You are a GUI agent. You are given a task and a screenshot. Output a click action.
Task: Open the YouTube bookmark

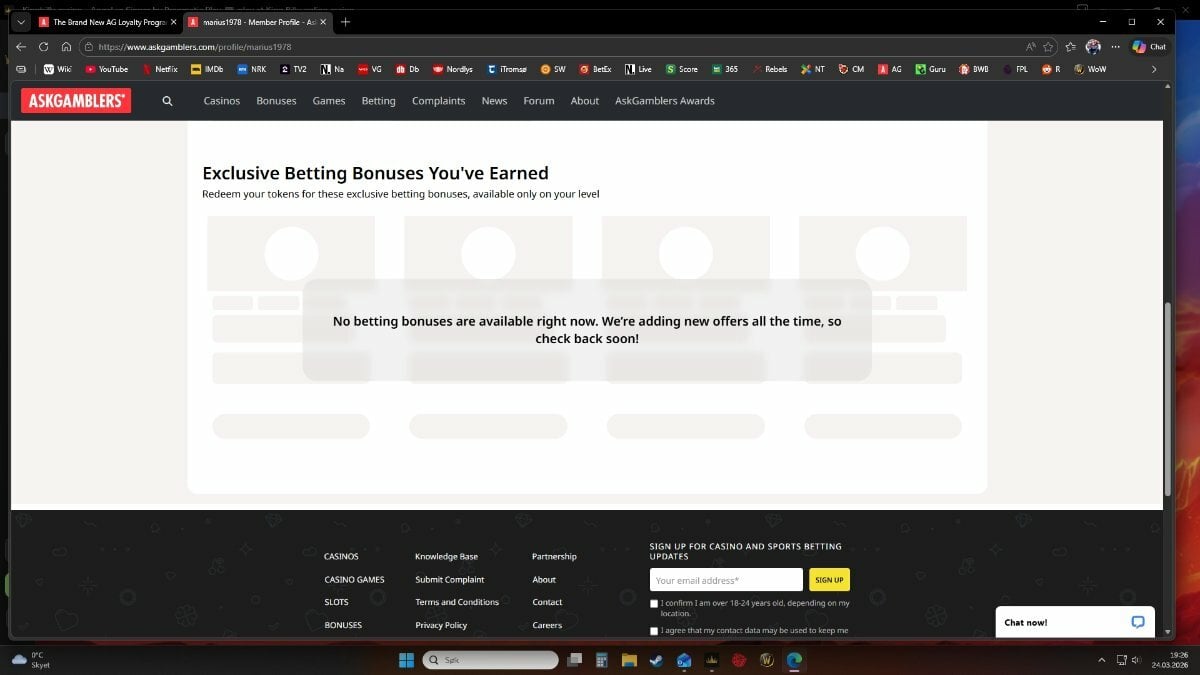coord(106,69)
